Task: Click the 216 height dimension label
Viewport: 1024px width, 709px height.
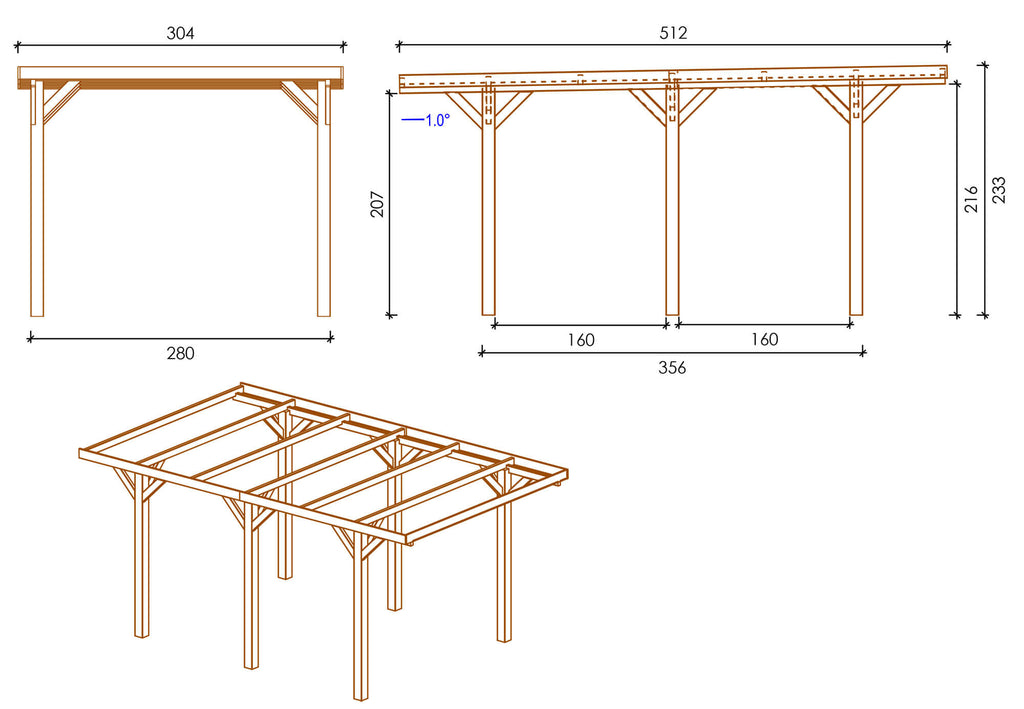Action: (x=970, y=199)
